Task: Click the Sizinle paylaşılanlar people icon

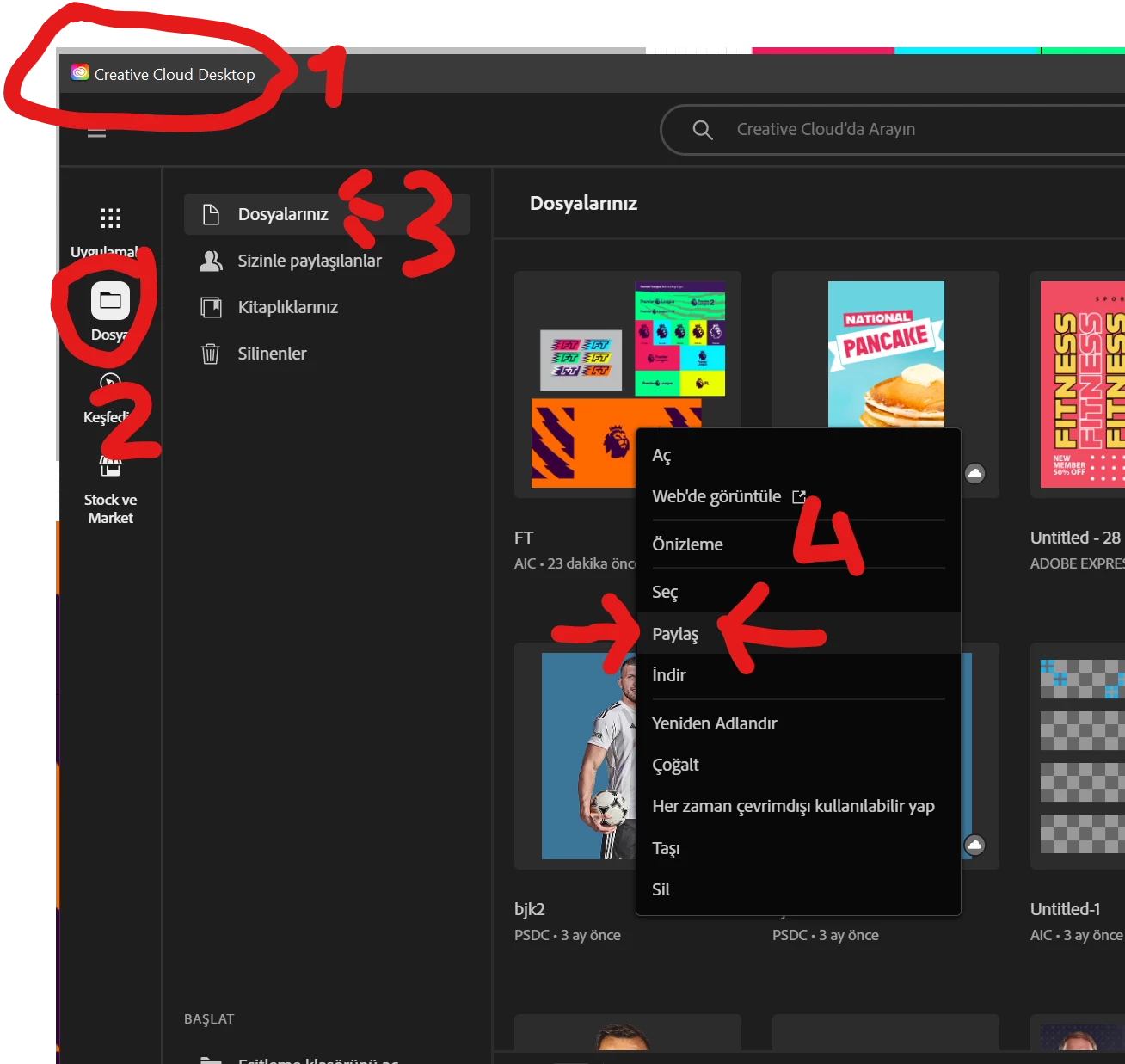Action: click(211, 261)
